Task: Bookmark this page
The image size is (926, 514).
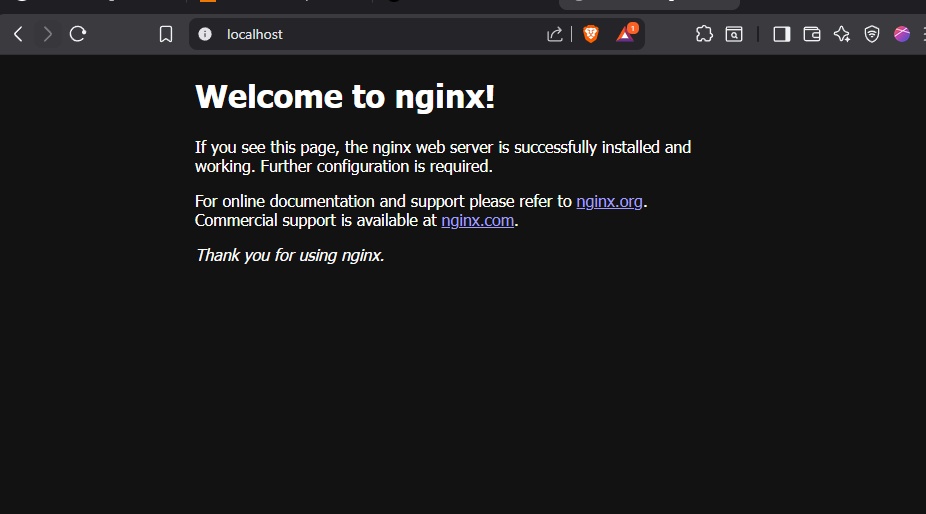Action: tap(166, 34)
